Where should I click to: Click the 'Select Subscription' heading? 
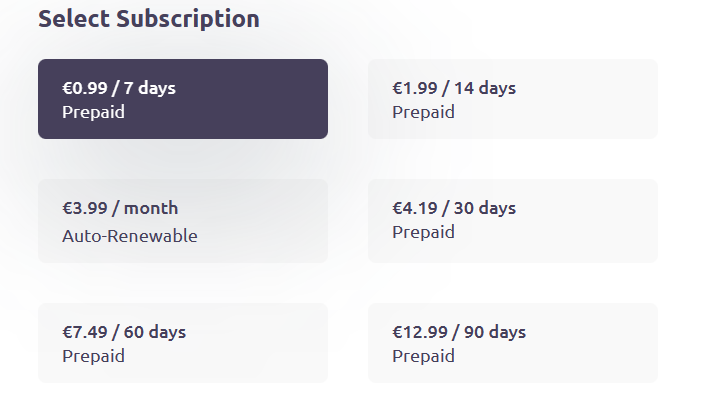coord(149,19)
